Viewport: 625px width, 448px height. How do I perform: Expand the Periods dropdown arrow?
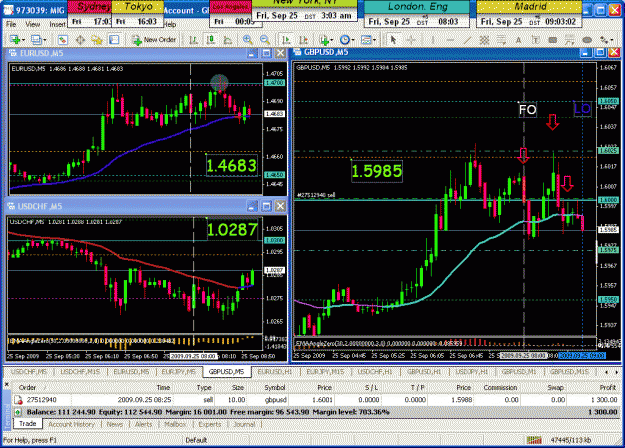click(x=353, y=40)
